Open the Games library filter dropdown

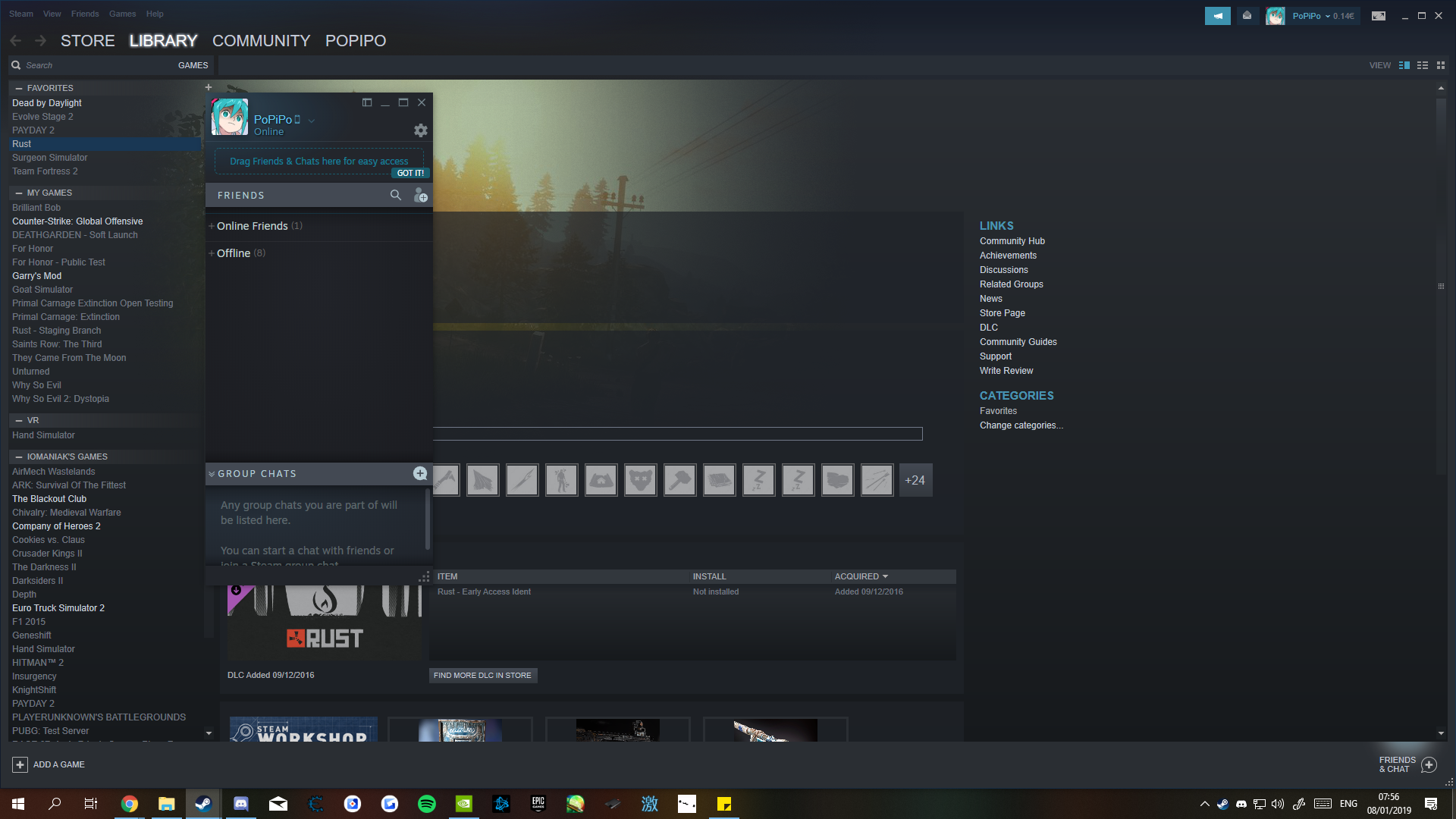pyautogui.click(x=193, y=65)
